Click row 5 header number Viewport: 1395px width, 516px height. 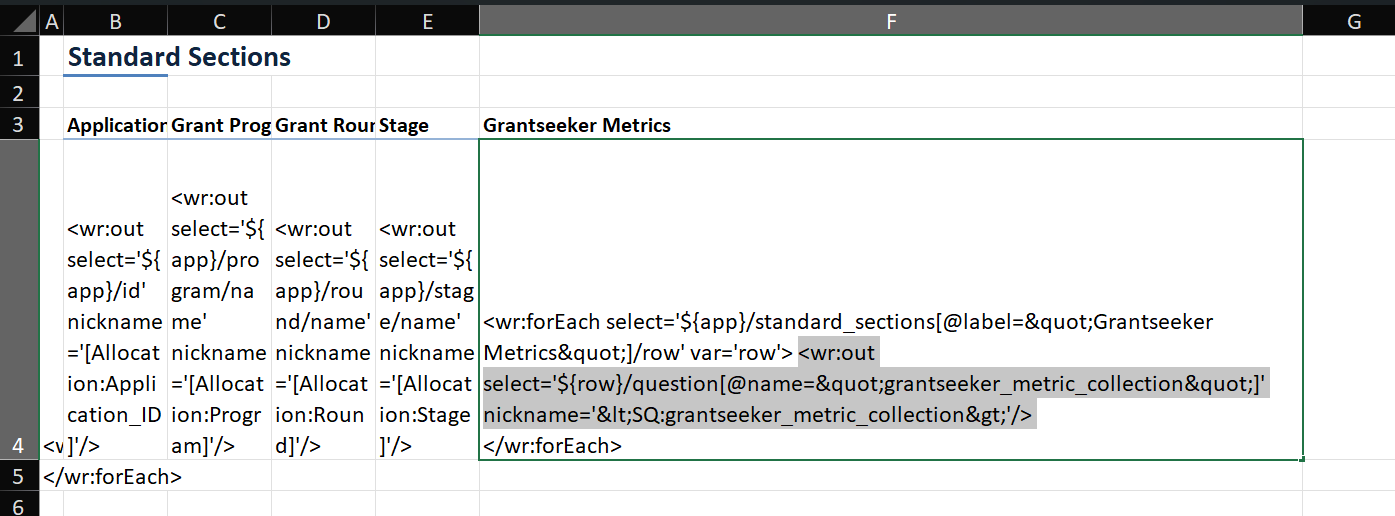click(19, 476)
